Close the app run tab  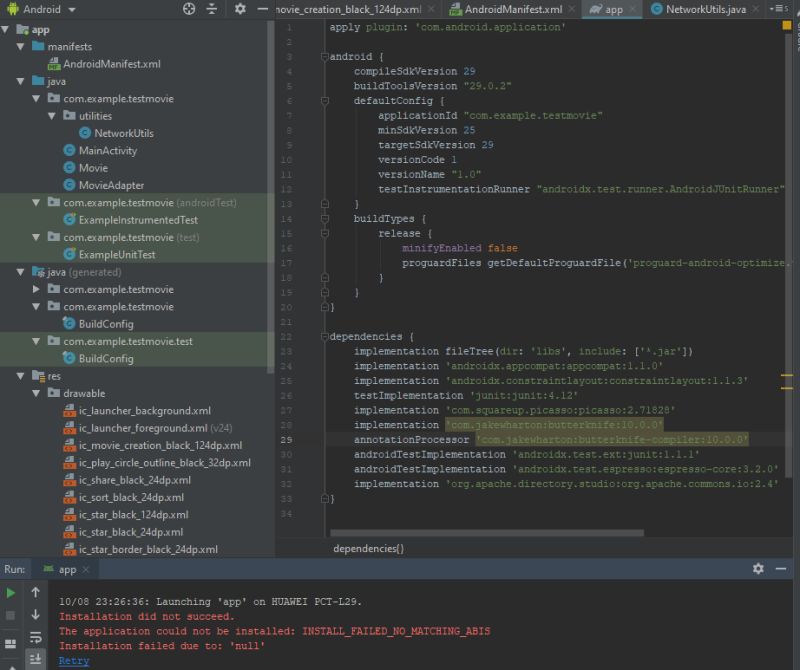click(x=86, y=569)
